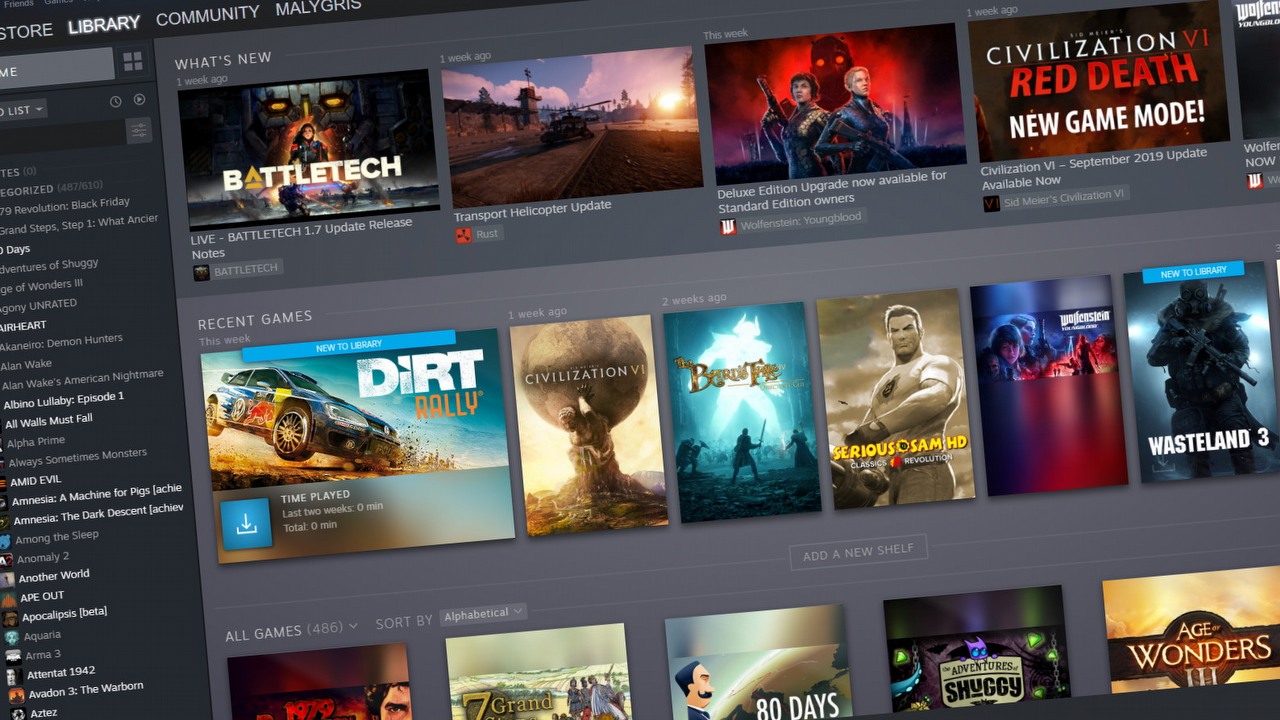The height and width of the screenshot is (720, 1280).
Task: Click the Rust game icon under the helicopter update
Action: [x=462, y=233]
